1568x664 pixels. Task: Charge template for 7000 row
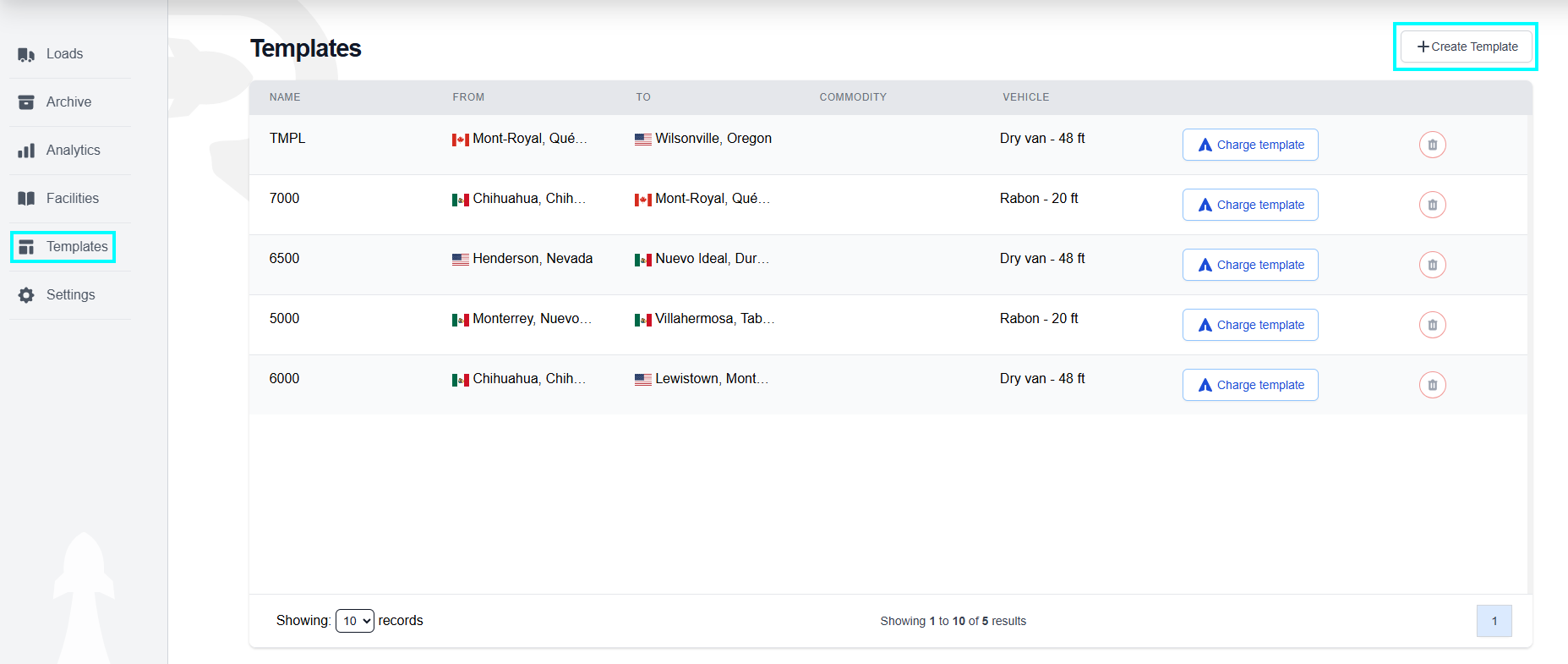coord(1250,205)
